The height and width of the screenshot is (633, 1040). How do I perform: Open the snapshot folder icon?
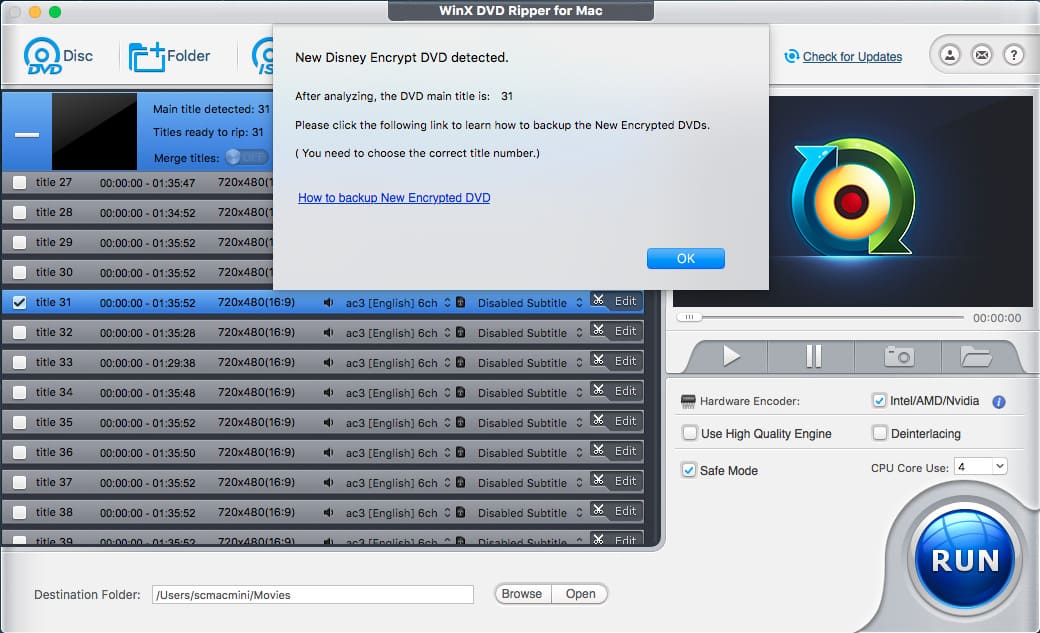coord(976,356)
